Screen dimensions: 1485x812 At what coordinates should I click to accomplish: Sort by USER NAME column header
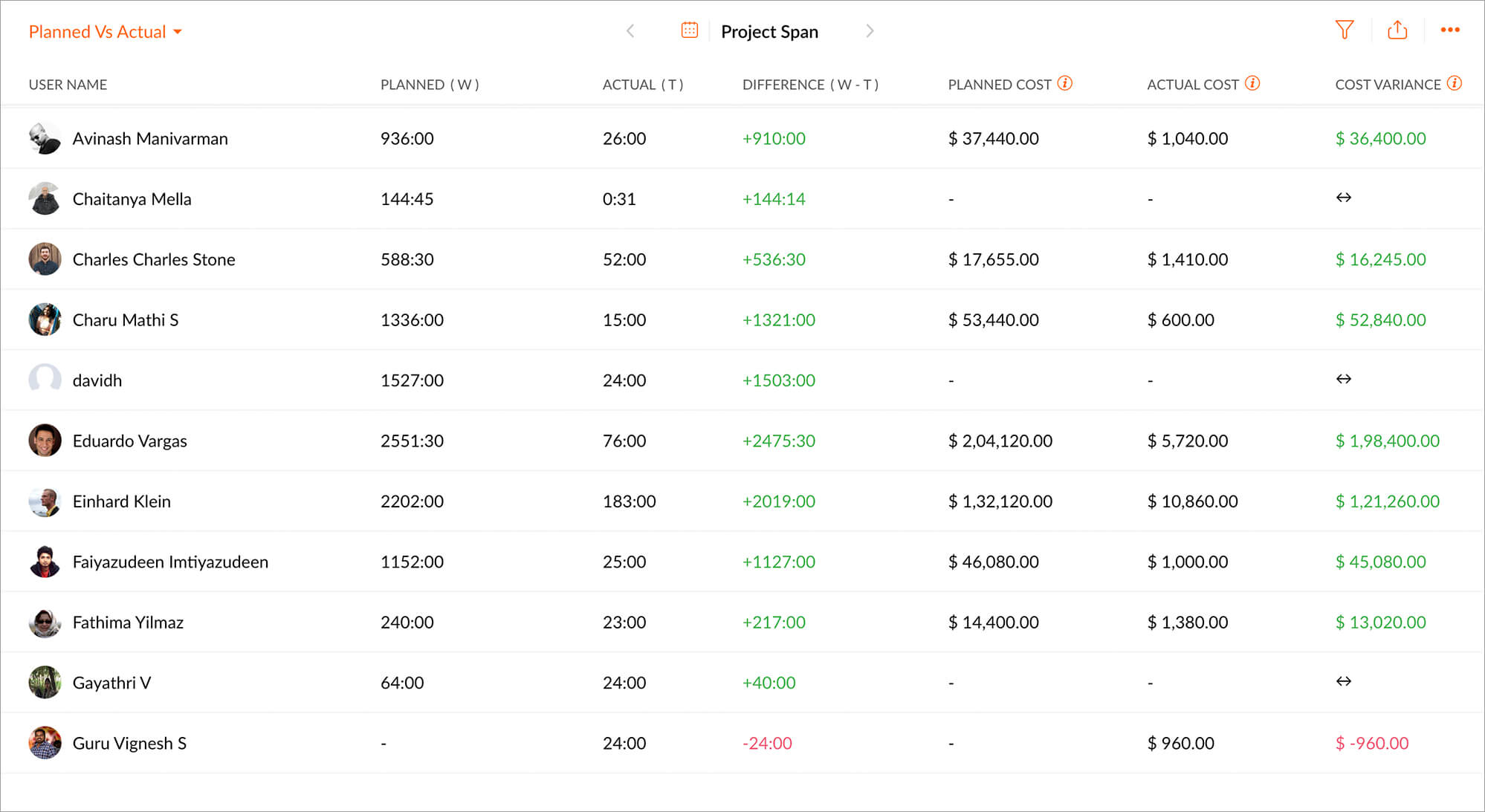[x=68, y=85]
